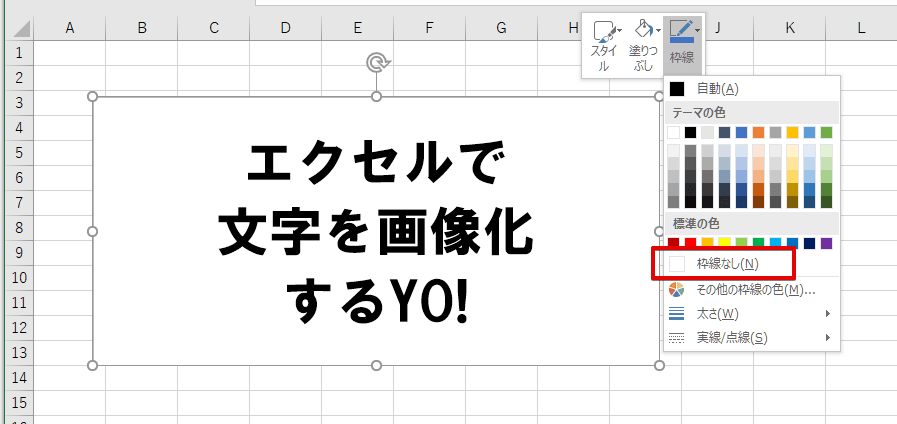Select column J header
This screenshot has width=897, height=424.
pos(717,28)
